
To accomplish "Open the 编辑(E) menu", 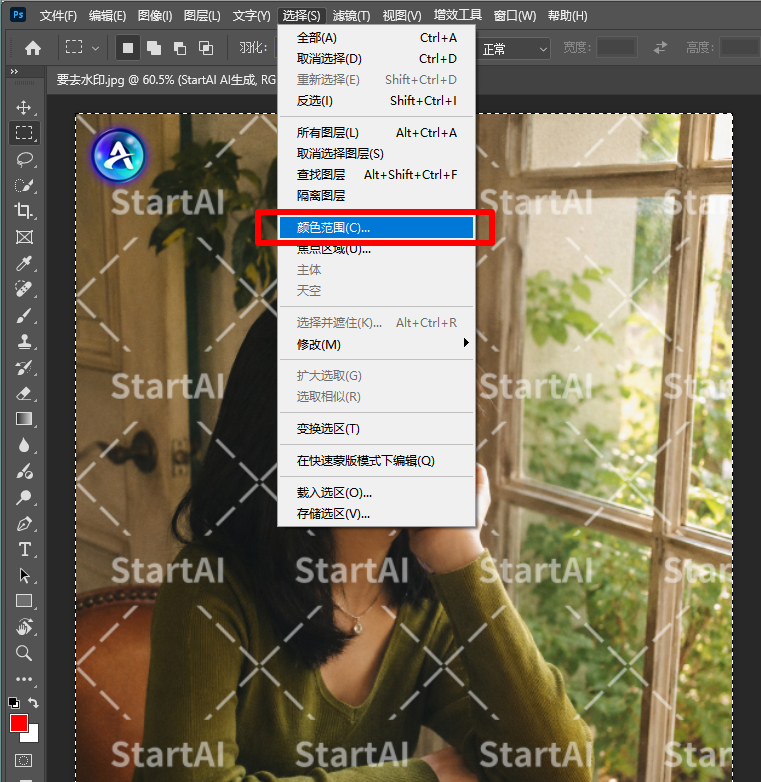I will pyautogui.click(x=107, y=16).
